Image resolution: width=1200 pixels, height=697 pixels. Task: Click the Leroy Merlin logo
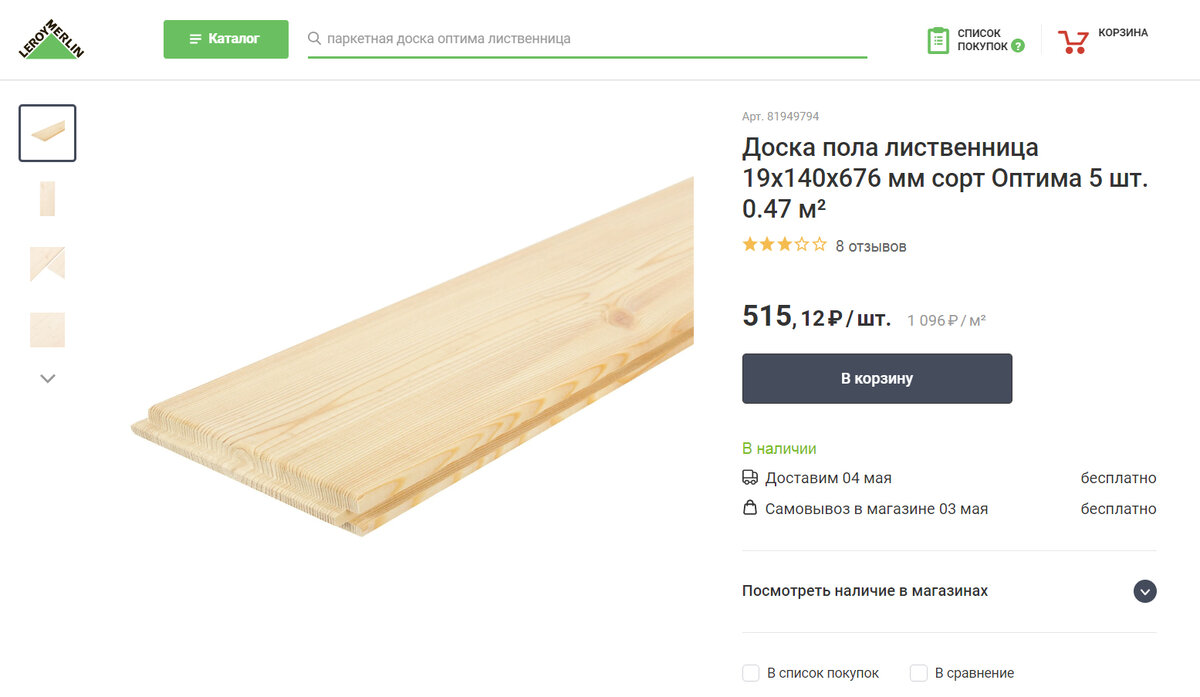48,39
